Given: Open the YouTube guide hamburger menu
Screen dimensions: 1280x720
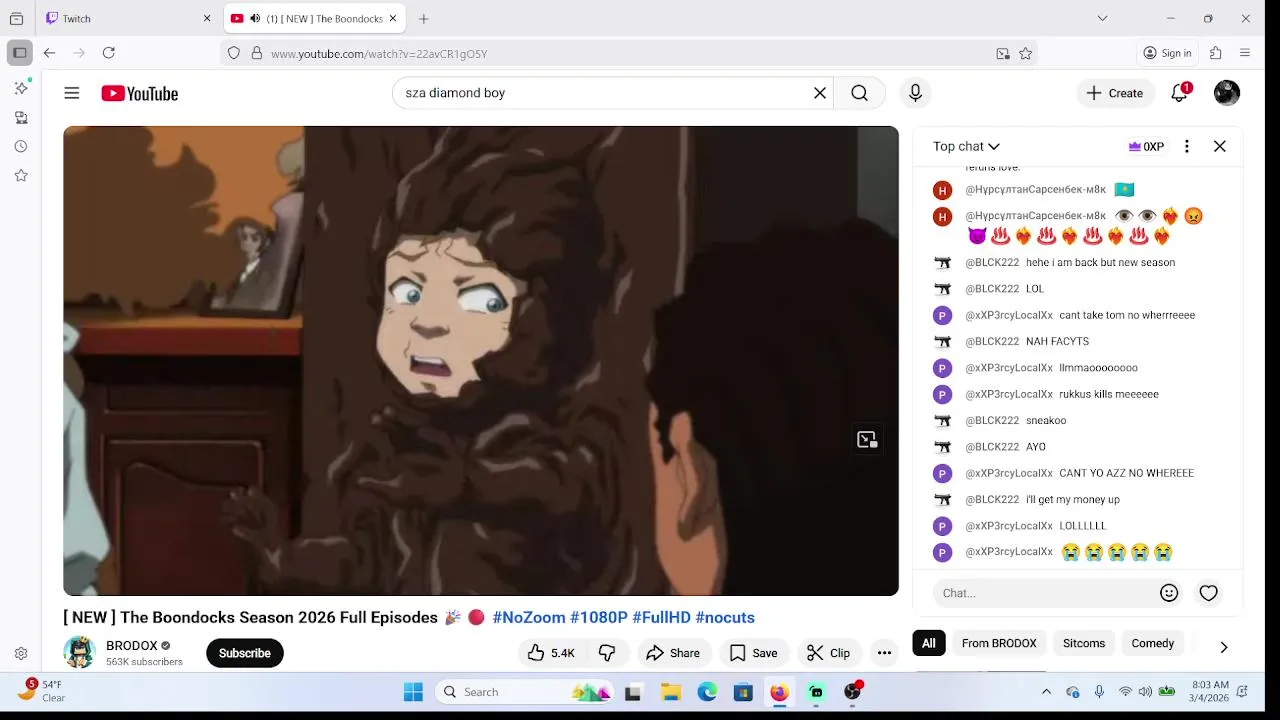Looking at the screenshot, I should [x=72, y=93].
